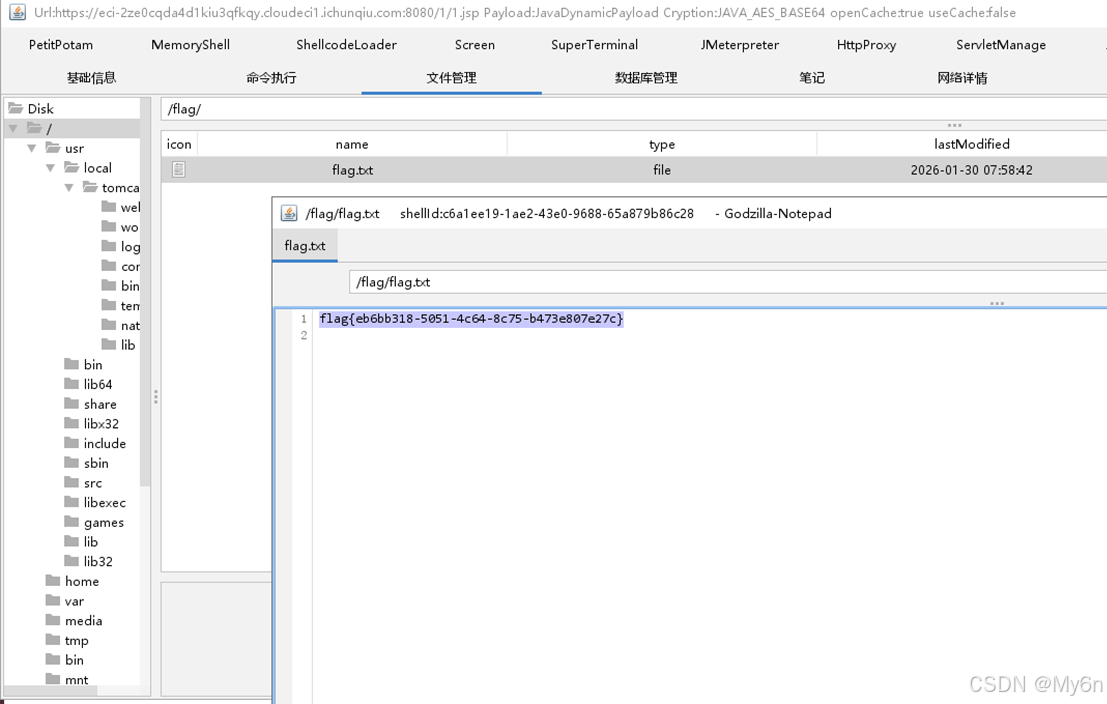Viewport: 1107px width, 704px height.
Task: Select flag.txt name cell in file table
Action: 352,170
